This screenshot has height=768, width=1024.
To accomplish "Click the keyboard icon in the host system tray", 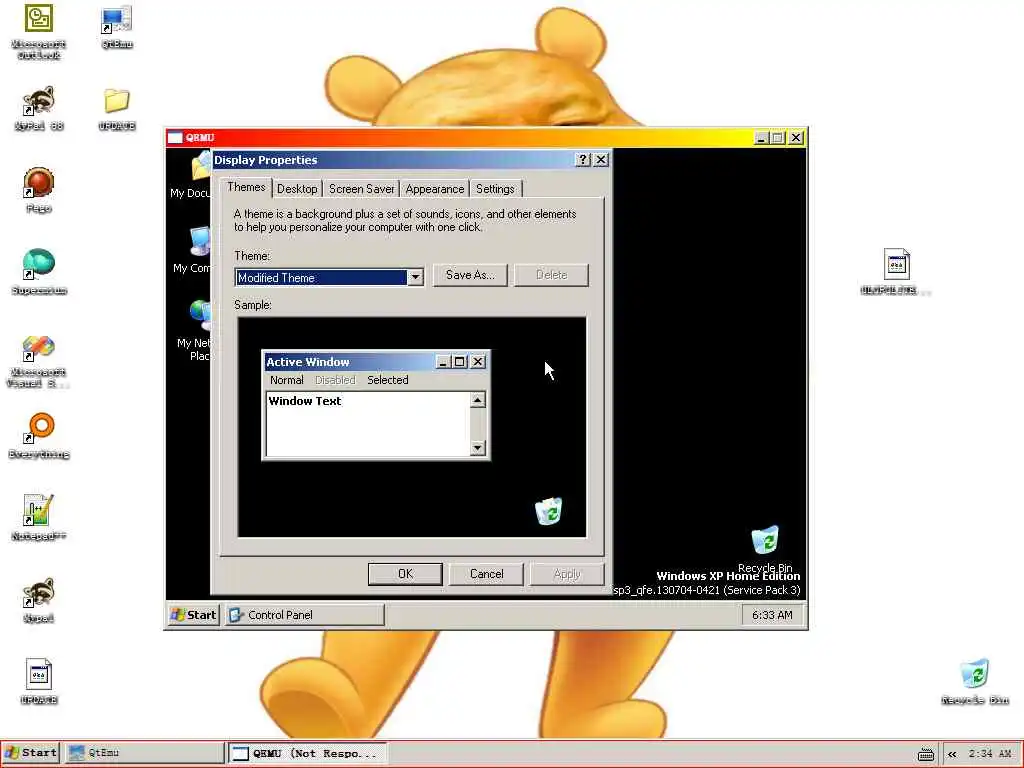I will [x=925, y=754].
